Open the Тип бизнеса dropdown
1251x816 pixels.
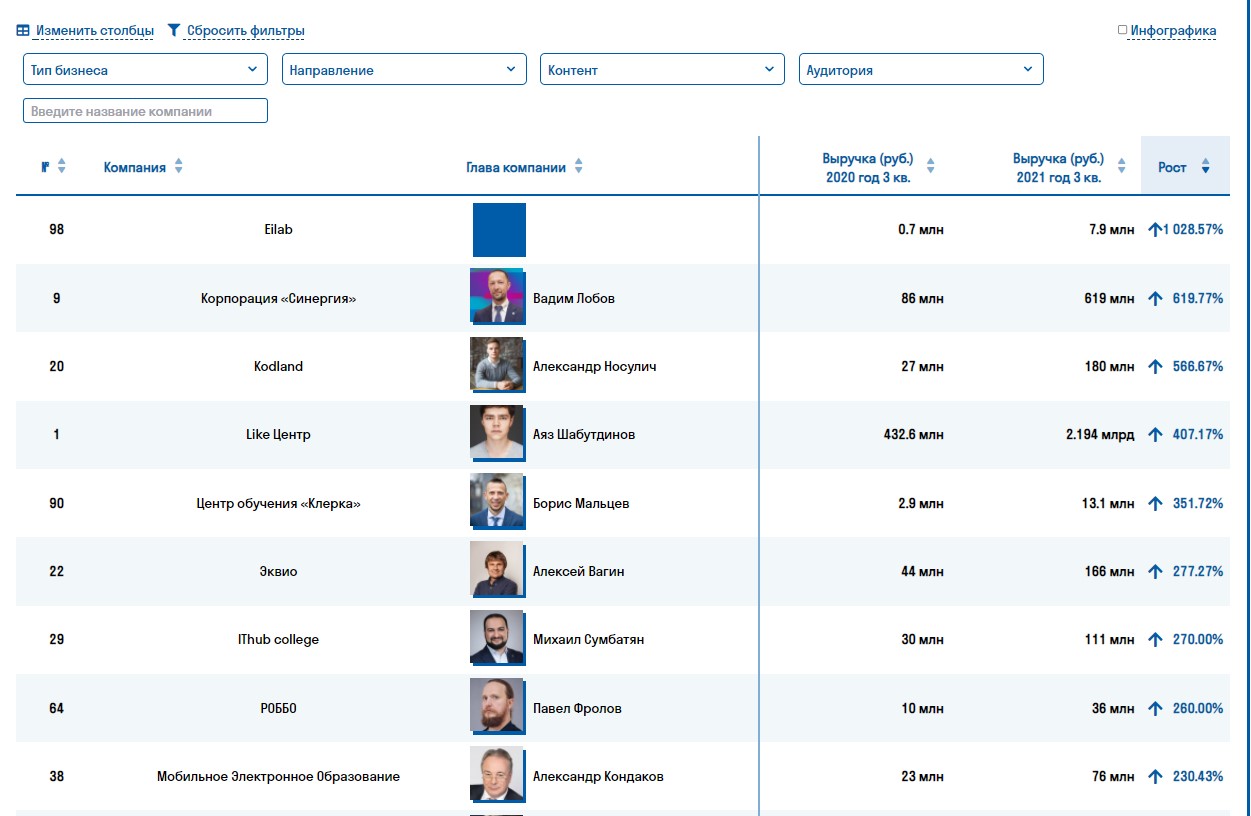click(145, 70)
